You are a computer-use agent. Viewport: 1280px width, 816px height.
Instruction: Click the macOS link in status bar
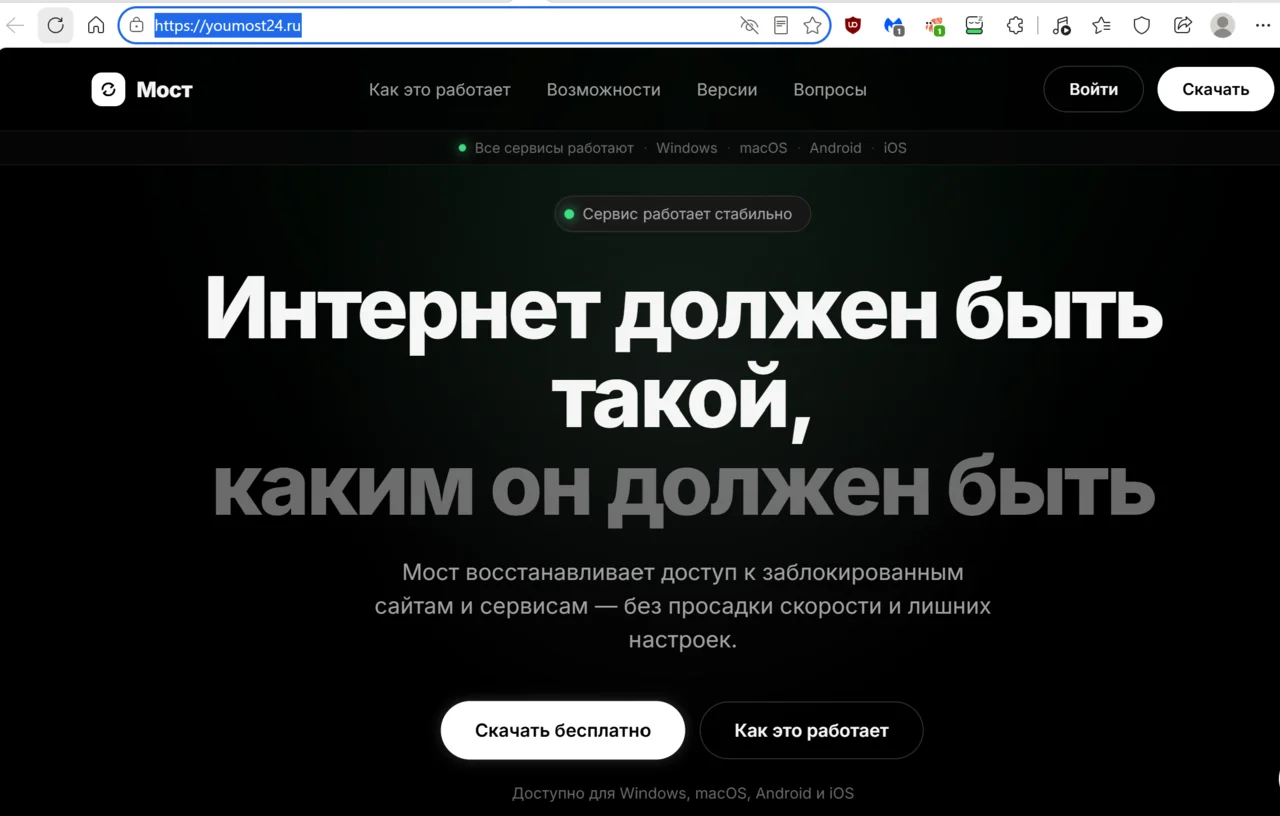(763, 148)
